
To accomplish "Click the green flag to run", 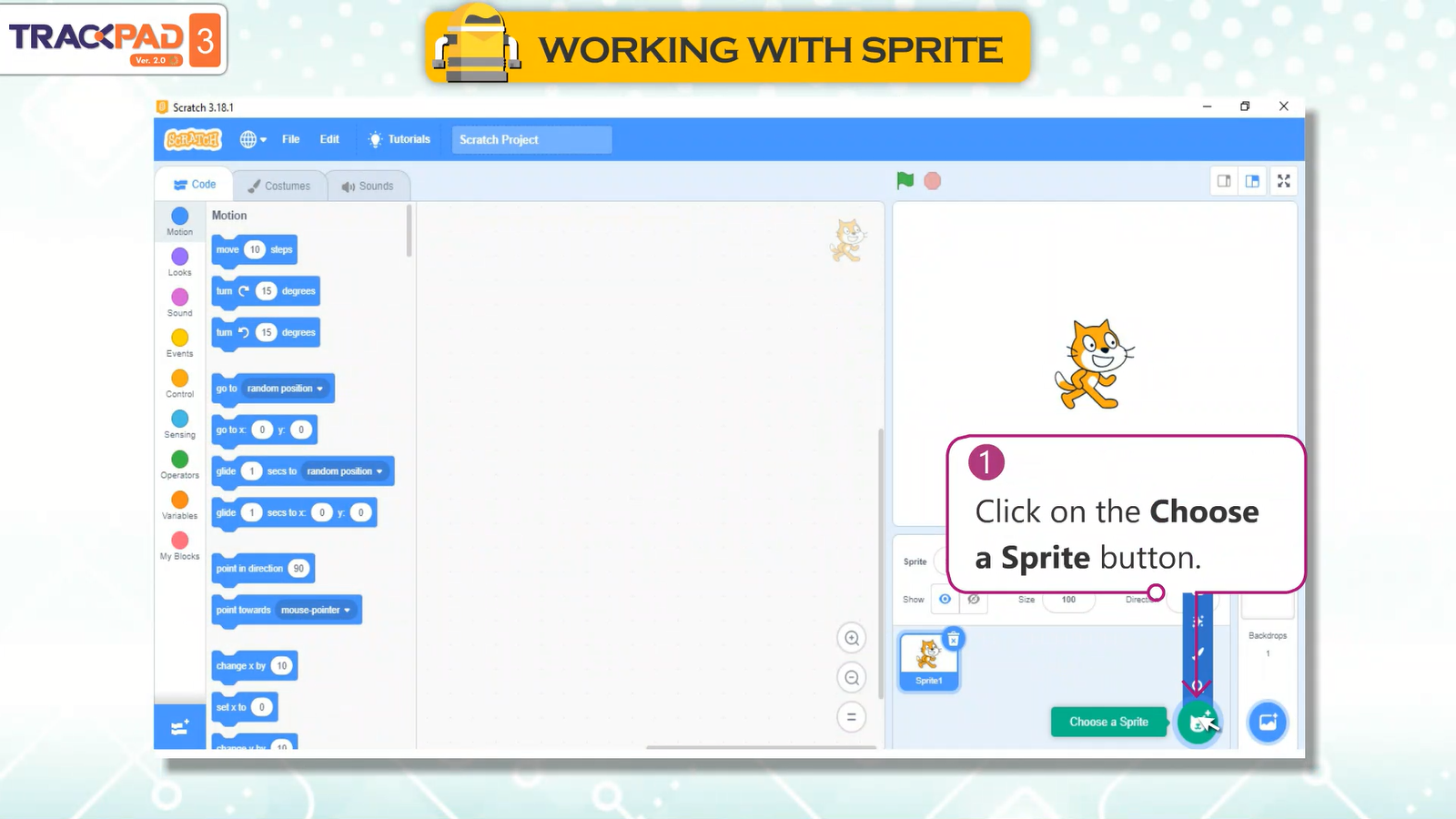I will point(905,181).
